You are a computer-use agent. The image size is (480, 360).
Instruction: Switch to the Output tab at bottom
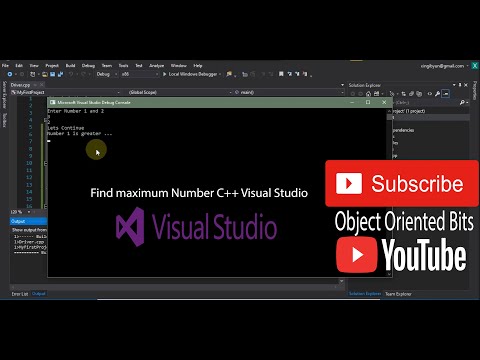39,294
